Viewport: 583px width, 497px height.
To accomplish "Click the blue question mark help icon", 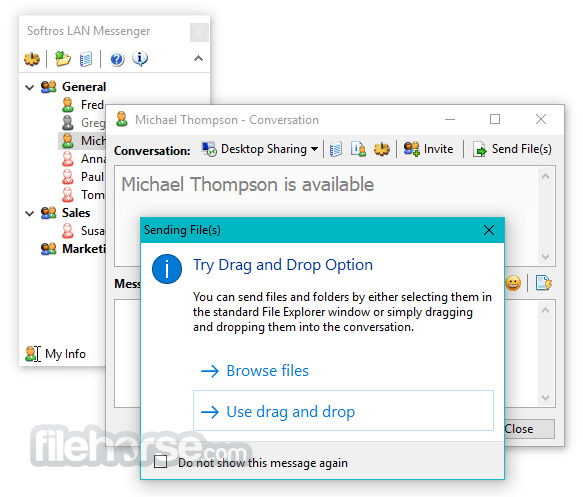I will [x=117, y=59].
